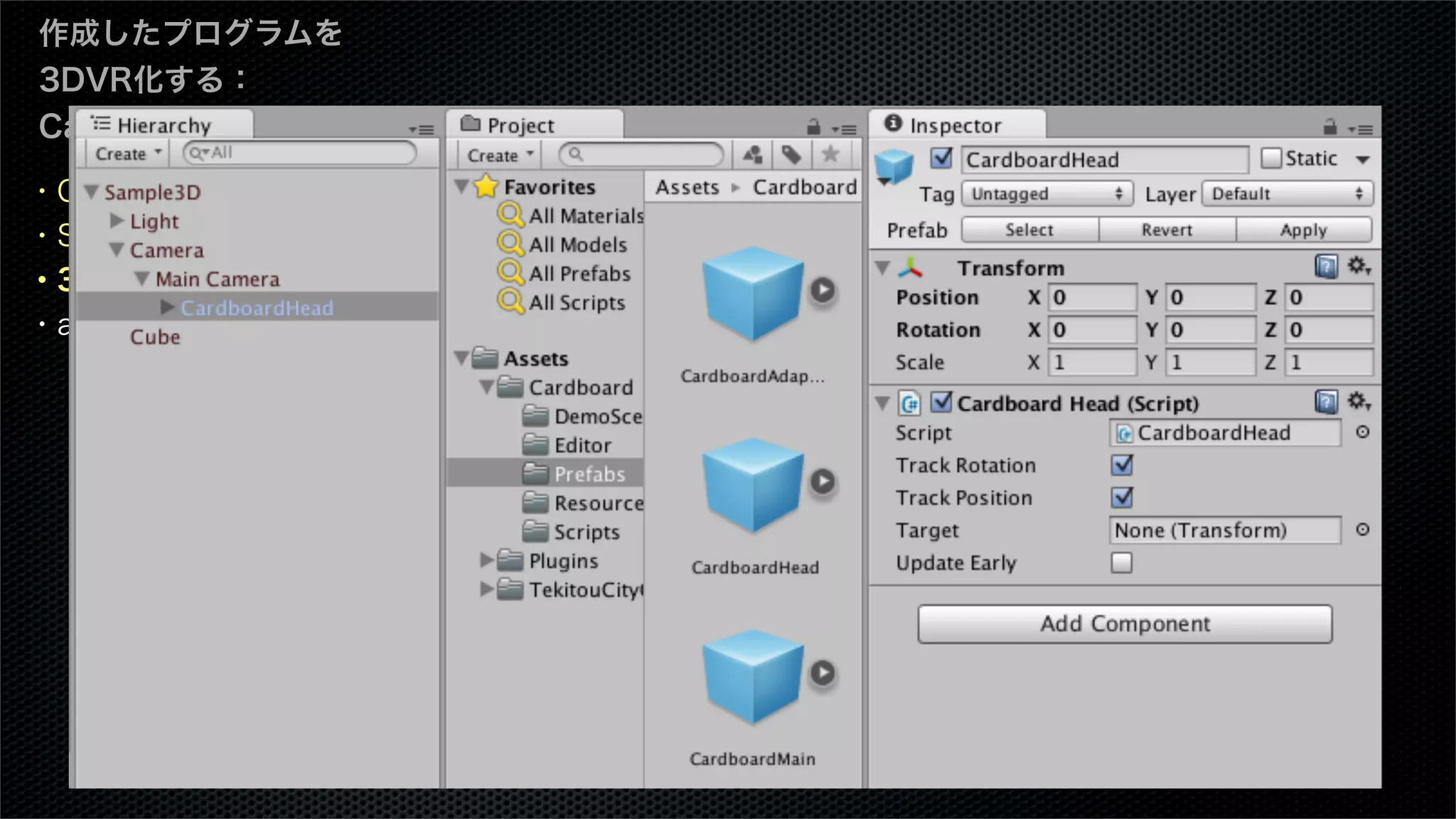
Task: Click the Inspector lock icon
Action: tap(1330, 128)
